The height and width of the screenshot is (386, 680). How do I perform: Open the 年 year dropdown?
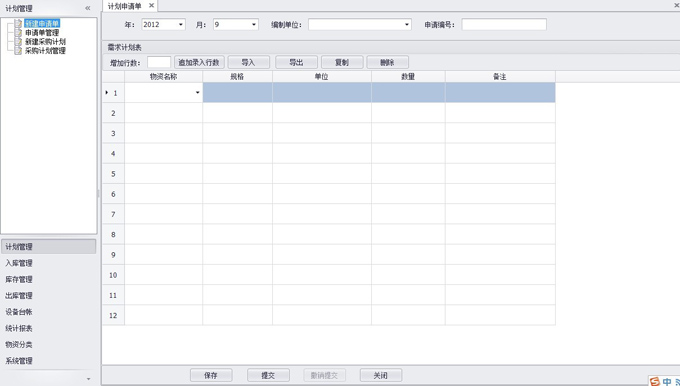click(181, 25)
